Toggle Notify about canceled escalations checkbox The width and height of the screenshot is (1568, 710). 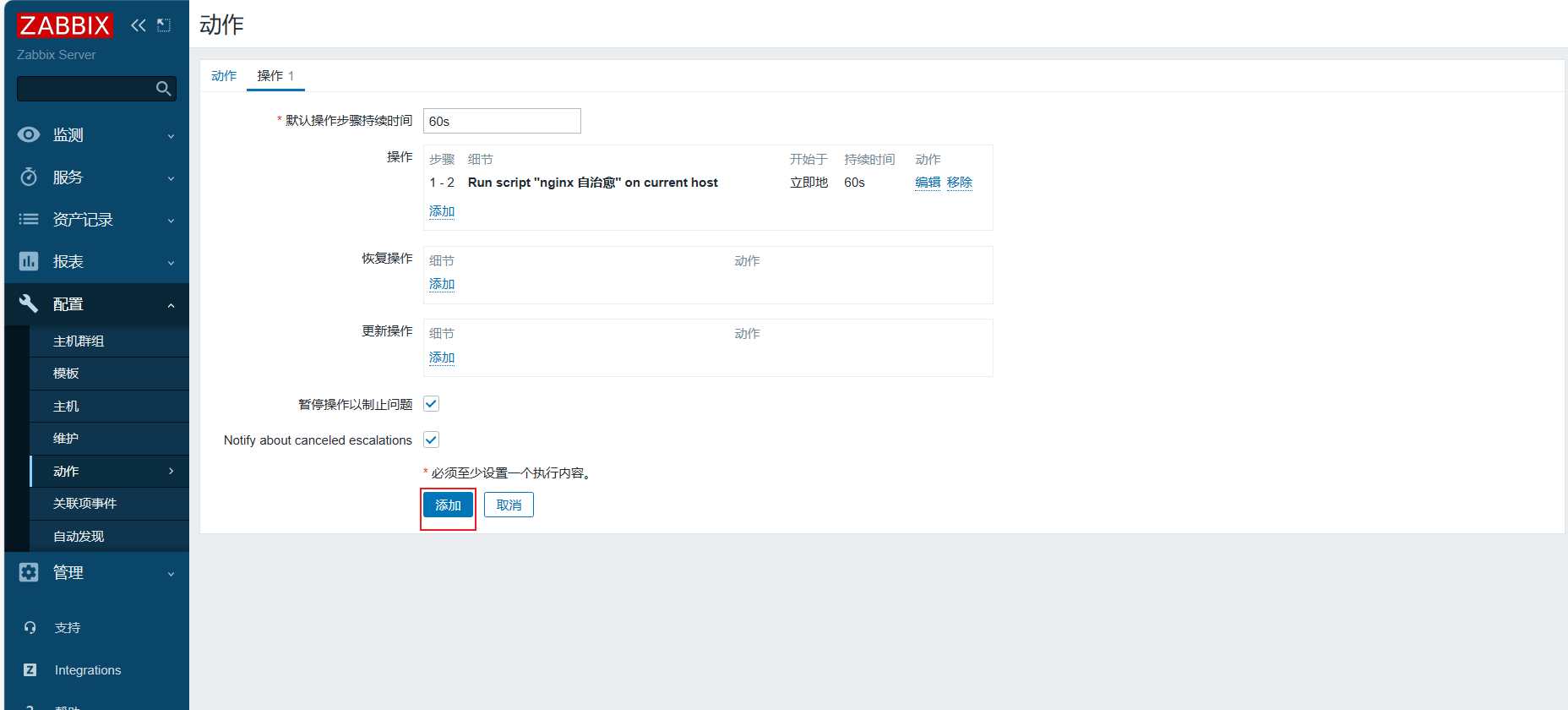point(431,440)
